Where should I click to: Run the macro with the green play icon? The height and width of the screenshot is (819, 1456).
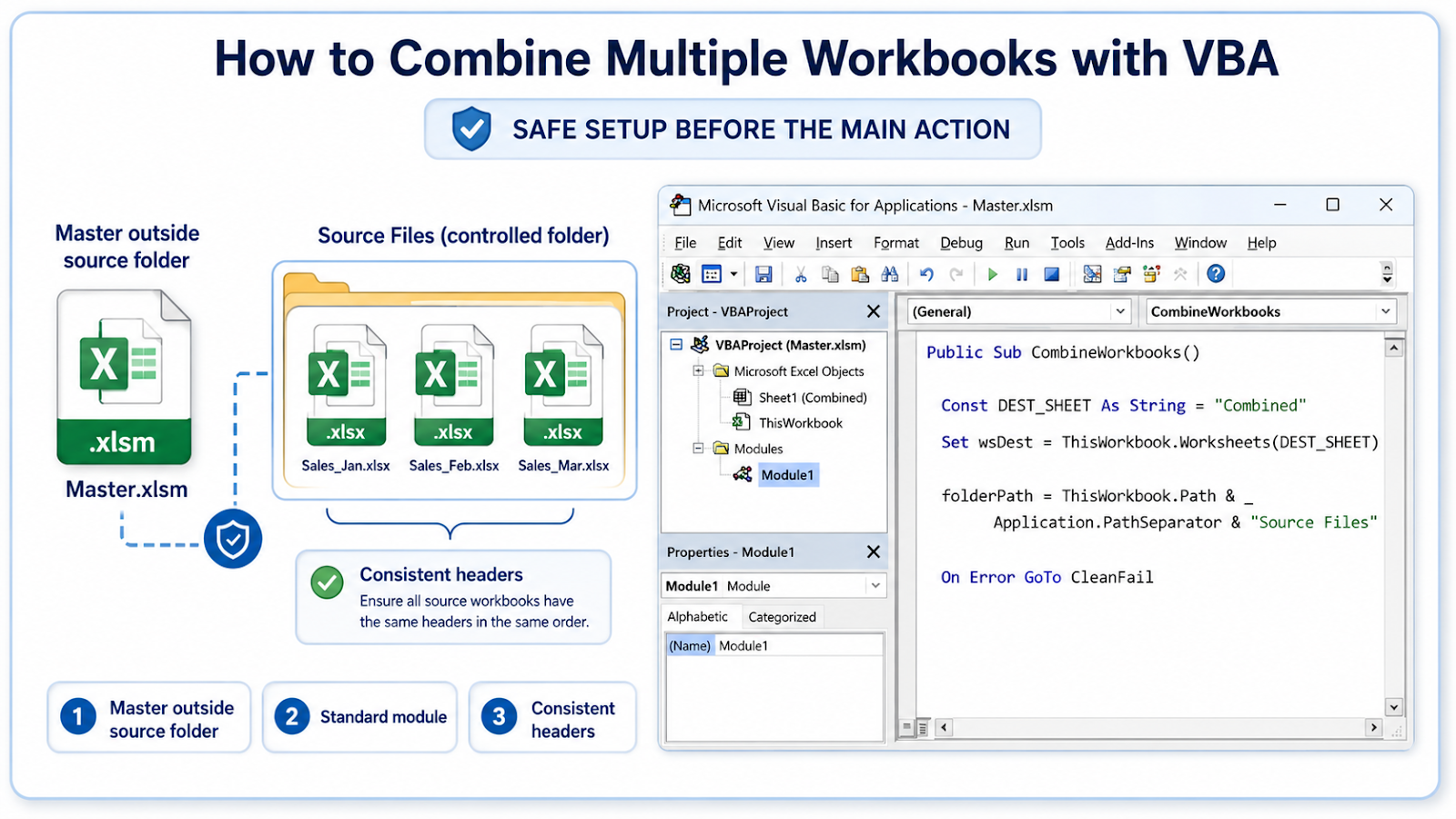(993, 274)
